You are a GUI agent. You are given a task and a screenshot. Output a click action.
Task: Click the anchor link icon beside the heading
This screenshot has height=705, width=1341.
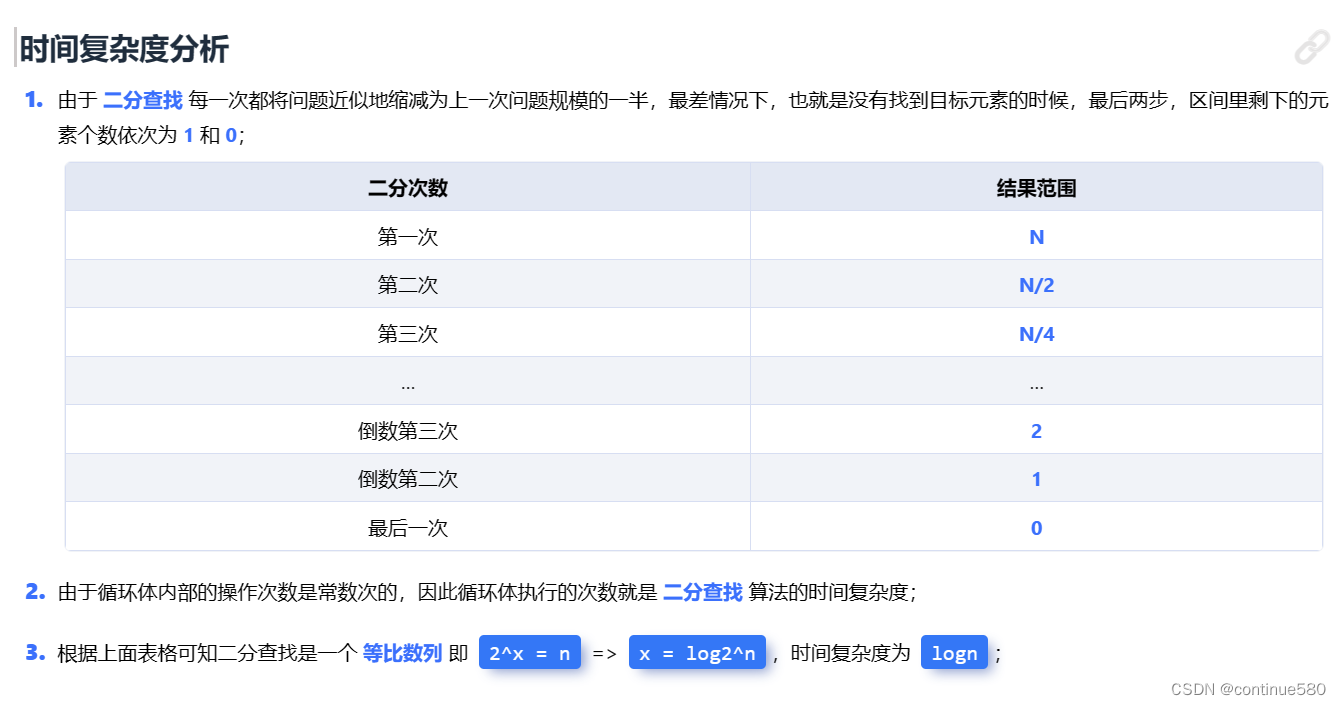1311,47
